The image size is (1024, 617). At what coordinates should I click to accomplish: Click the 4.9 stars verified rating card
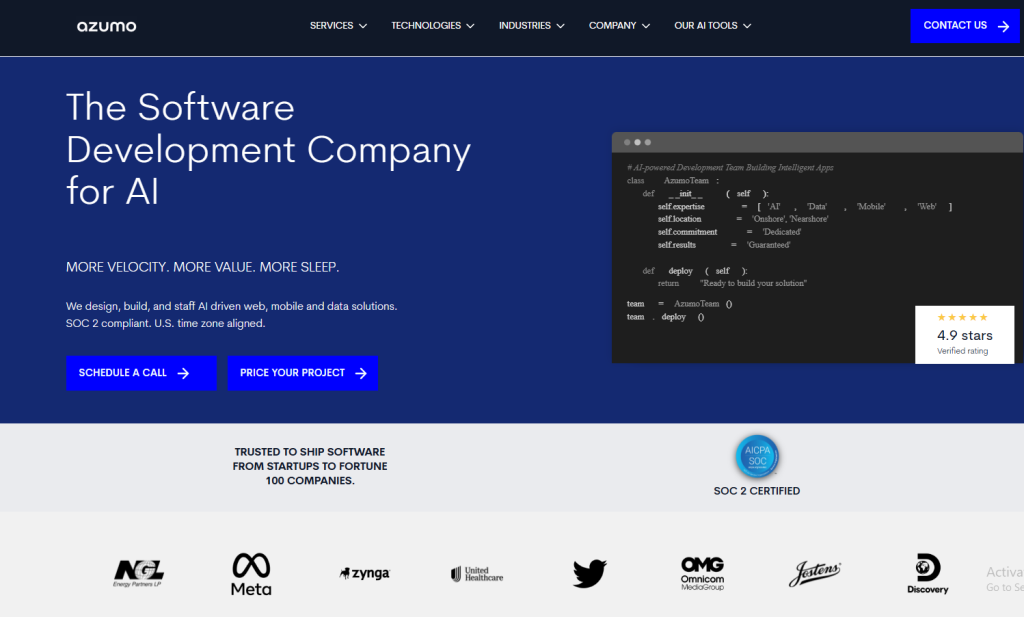tap(965, 334)
